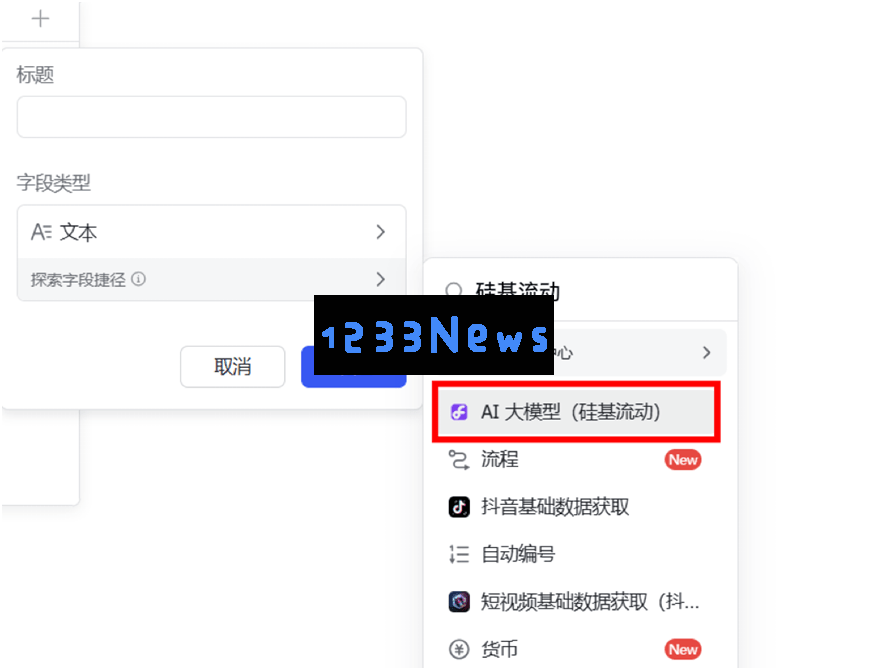The image size is (869, 670).
Task: Focus the 标题 title input box
Action: 211,117
